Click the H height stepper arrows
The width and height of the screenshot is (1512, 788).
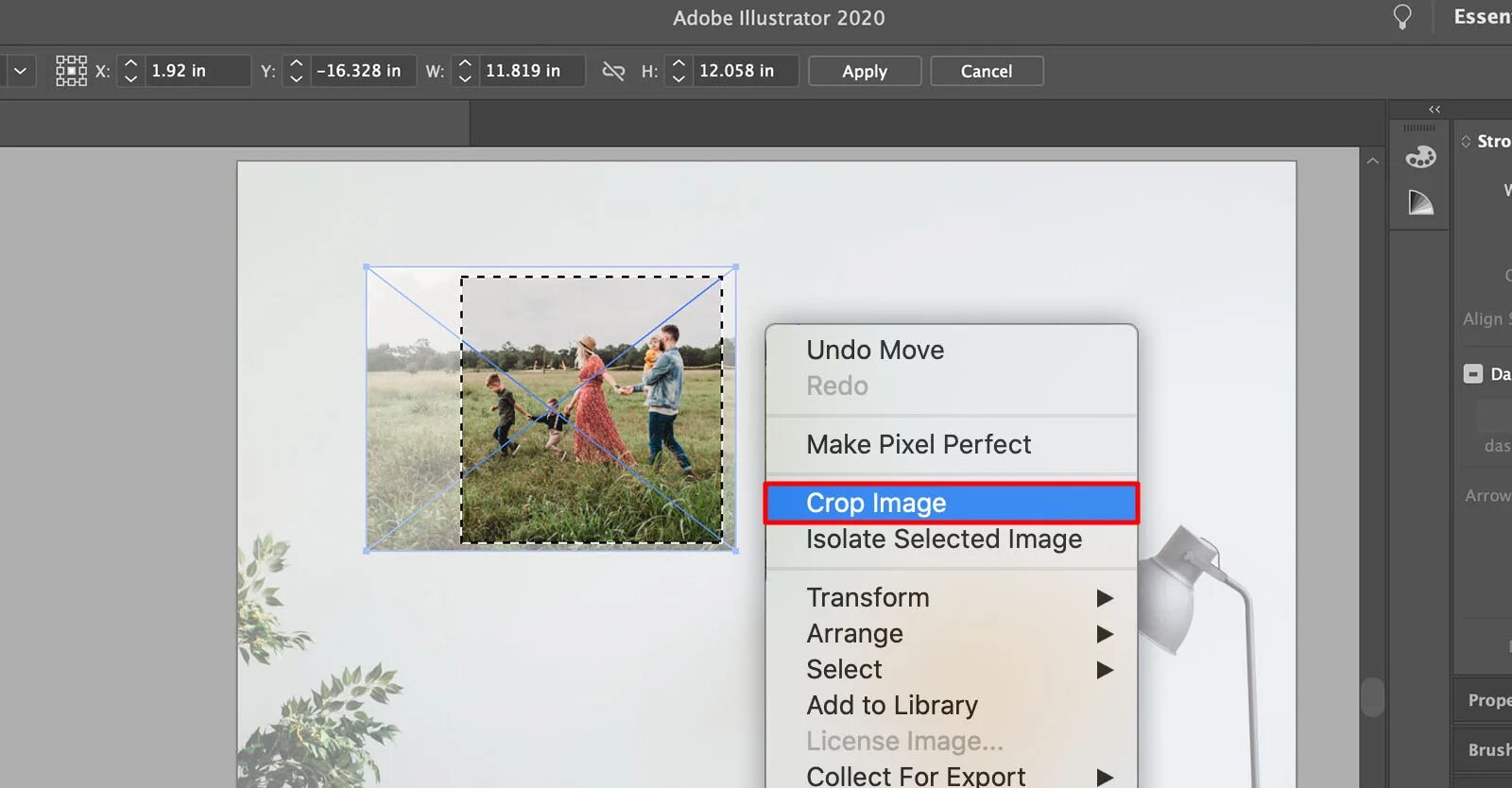pyautogui.click(x=679, y=71)
